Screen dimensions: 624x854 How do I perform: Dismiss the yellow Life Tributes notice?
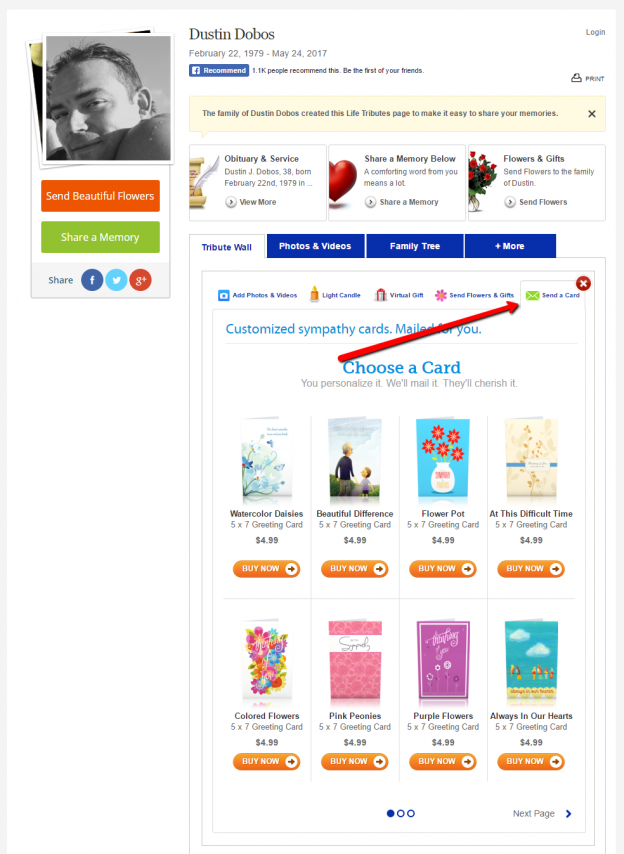[x=592, y=114]
